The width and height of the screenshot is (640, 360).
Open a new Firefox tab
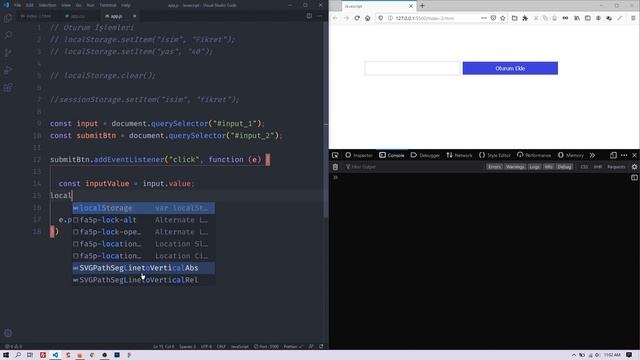pyautogui.click(x=422, y=6)
